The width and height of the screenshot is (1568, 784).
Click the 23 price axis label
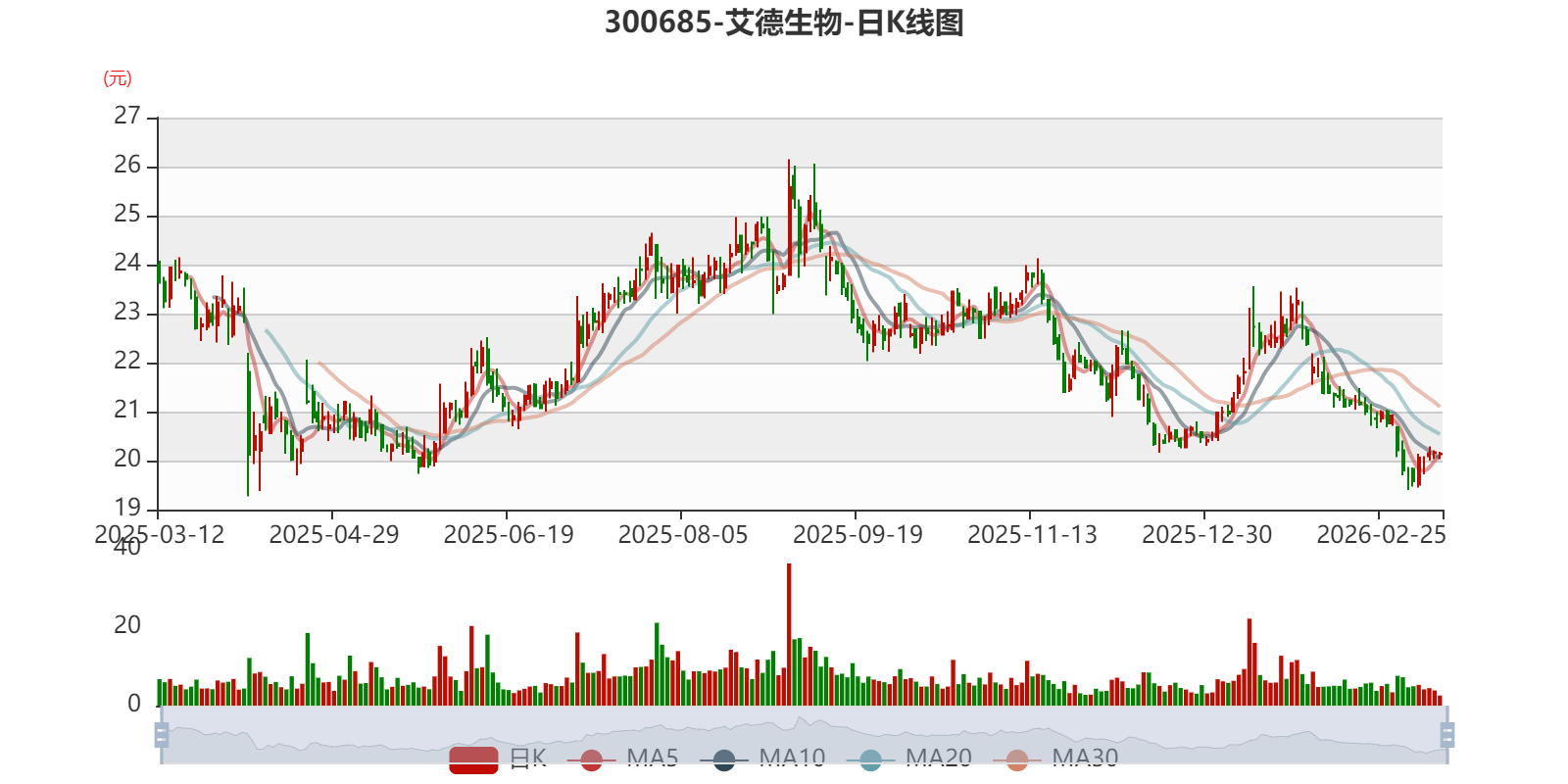127,312
